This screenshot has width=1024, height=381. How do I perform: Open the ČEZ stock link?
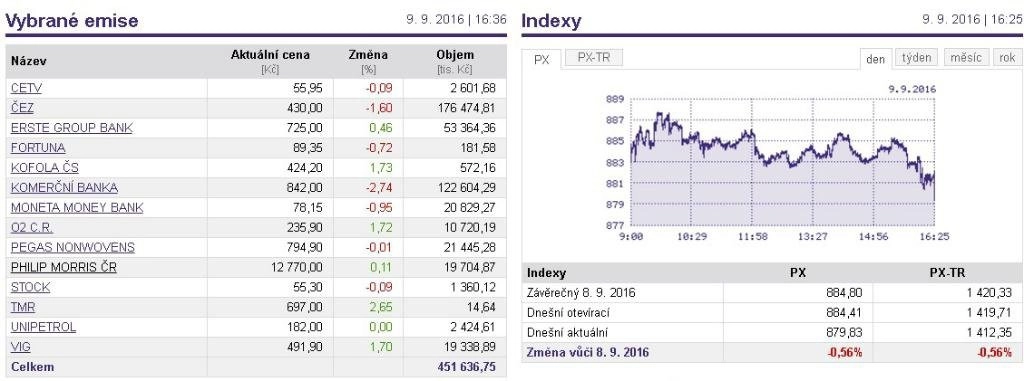point(22,108)
